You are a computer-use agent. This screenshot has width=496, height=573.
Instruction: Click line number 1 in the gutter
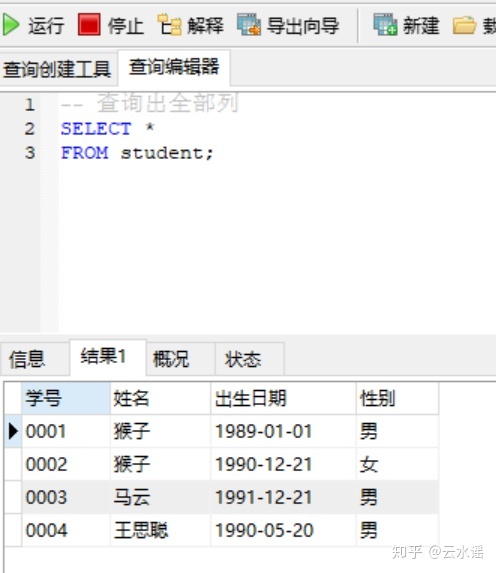[29, 105]
